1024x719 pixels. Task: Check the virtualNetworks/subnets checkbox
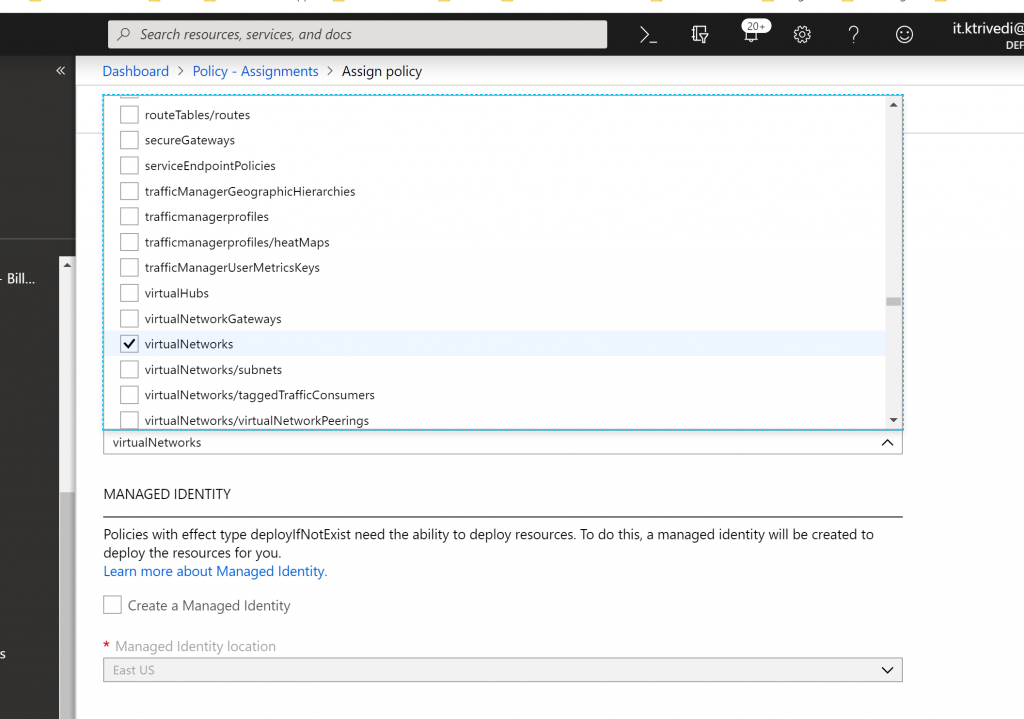click(129, 370)
